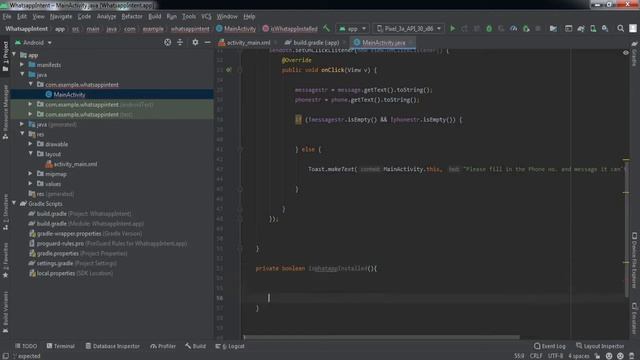This screenshot has width=640, height=360.
Task: Open AVD Manager from the toolbar
Action: (593, 29)
